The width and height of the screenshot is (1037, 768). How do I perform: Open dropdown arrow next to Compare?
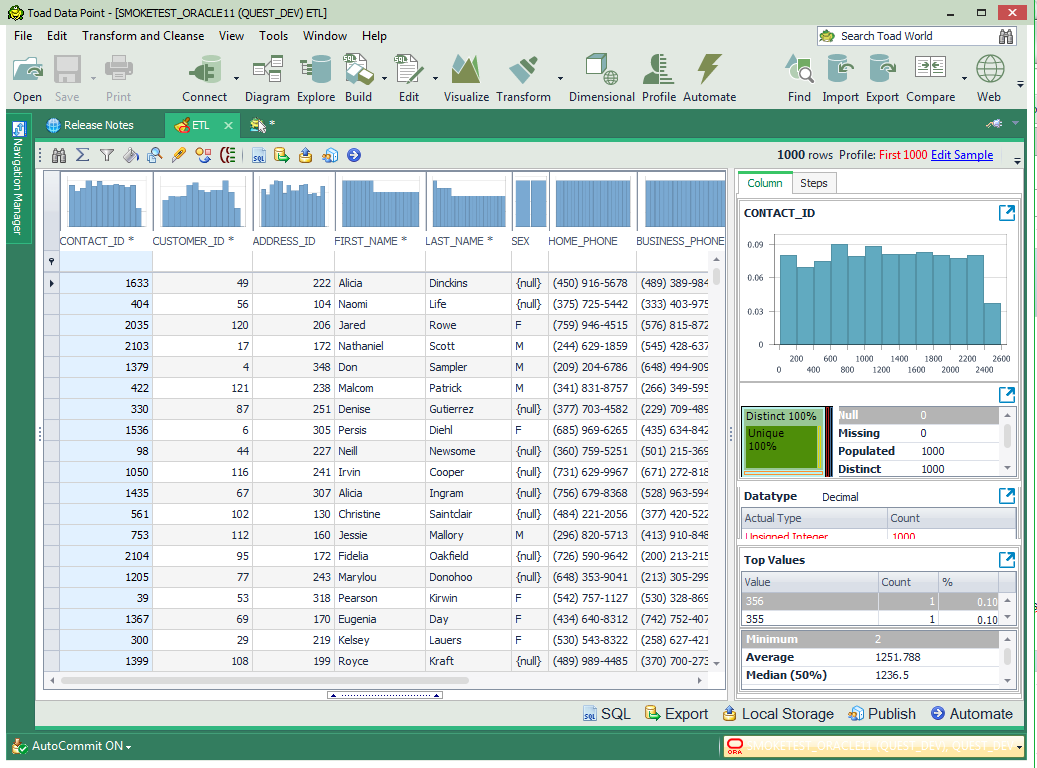964,79
